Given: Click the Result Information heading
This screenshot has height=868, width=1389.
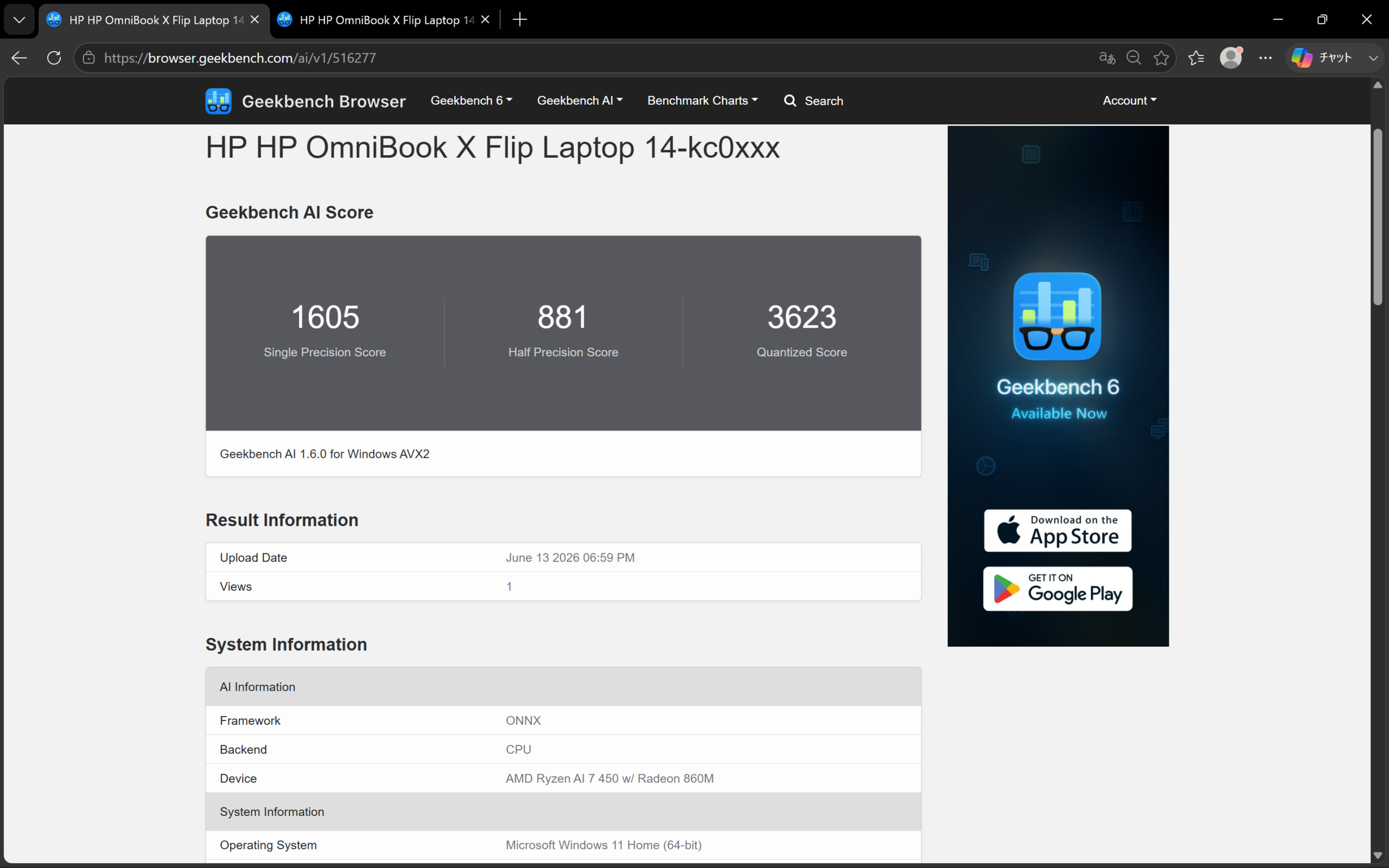Looking at the screenshot, I should 282,520.
